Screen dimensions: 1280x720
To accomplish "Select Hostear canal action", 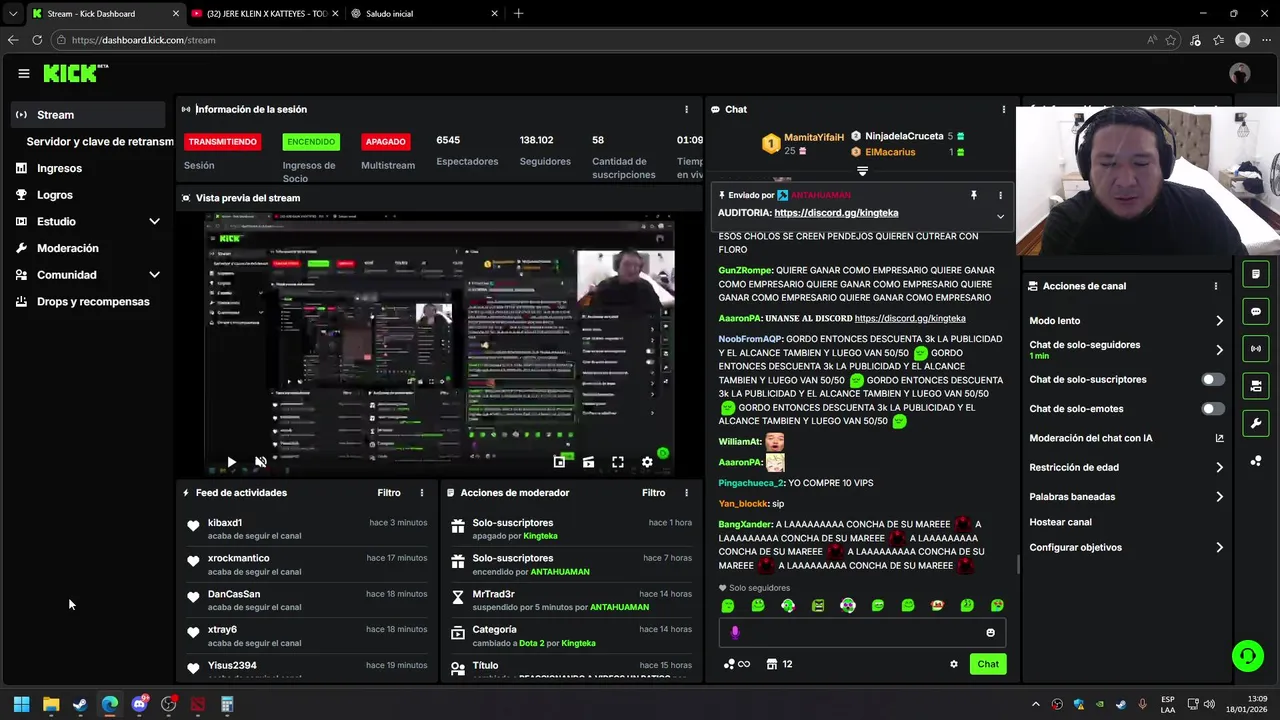I will pos(1060,522).
